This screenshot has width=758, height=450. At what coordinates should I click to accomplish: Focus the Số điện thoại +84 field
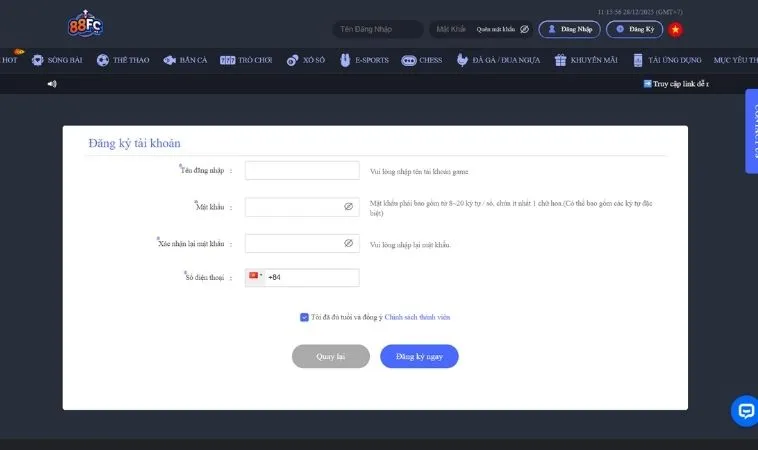point(312,277)
